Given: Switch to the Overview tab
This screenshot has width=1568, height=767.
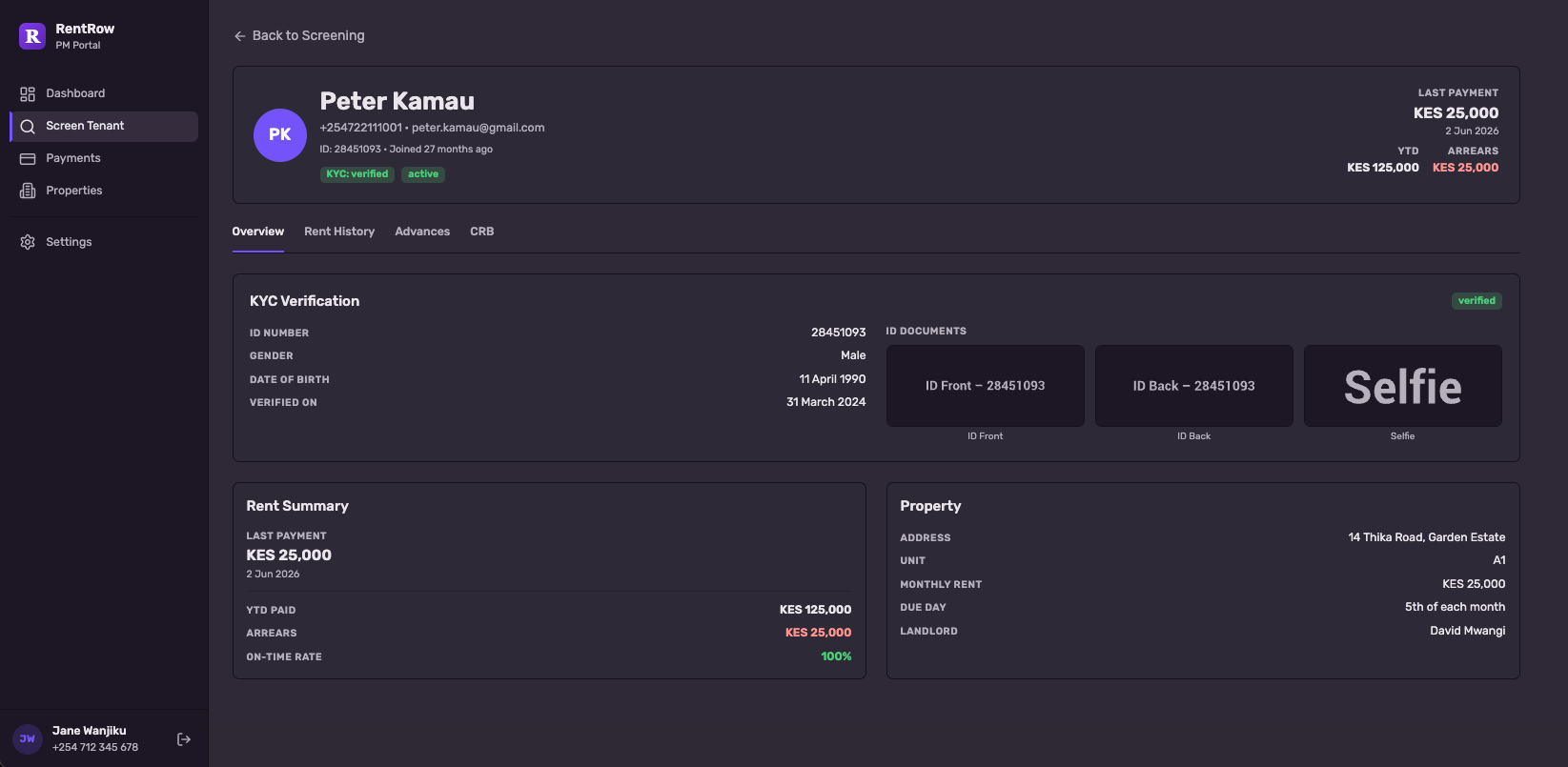Looking at the screenshot, I should (258, 232).
